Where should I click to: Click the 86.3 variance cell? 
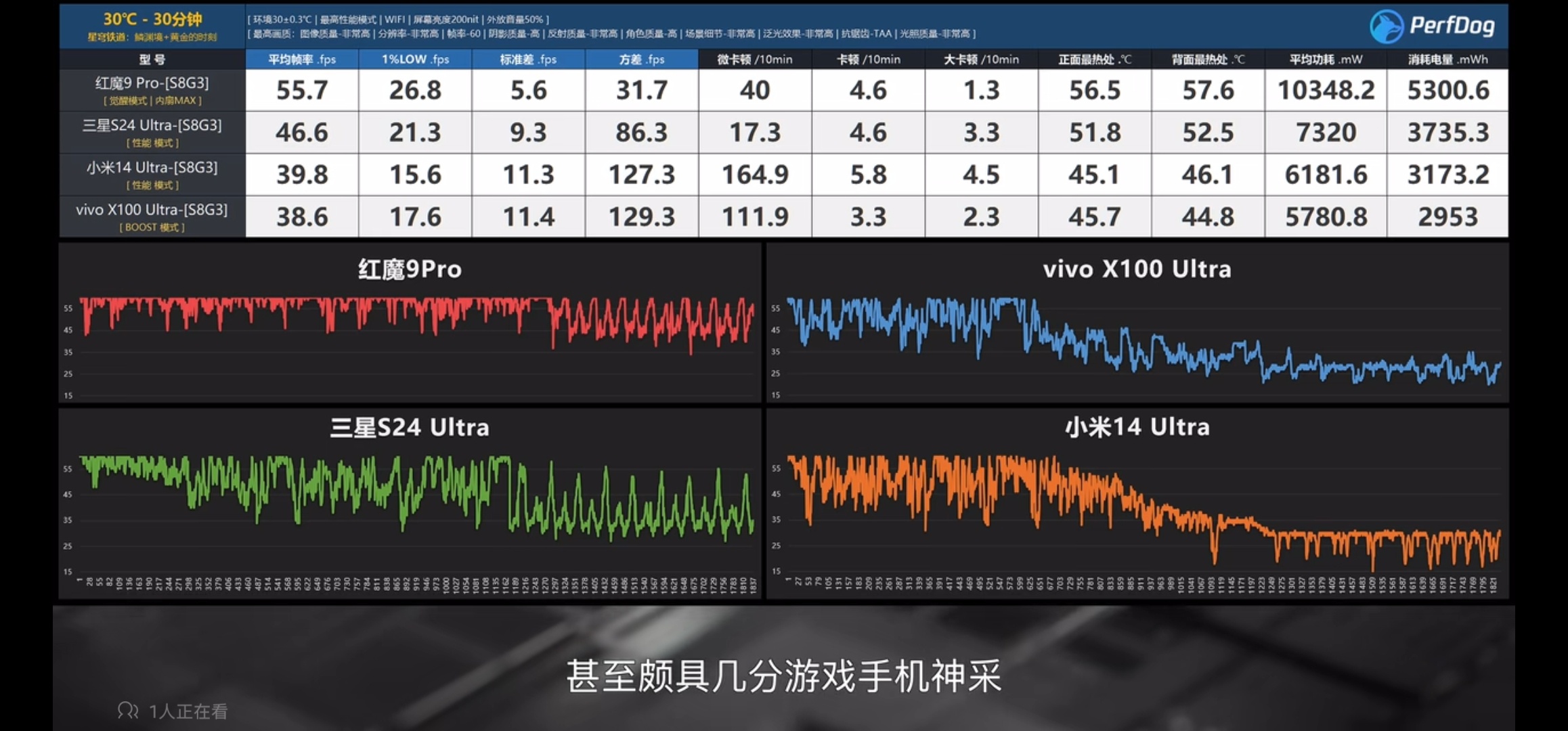pyautogui.click(x=642, y=132)
